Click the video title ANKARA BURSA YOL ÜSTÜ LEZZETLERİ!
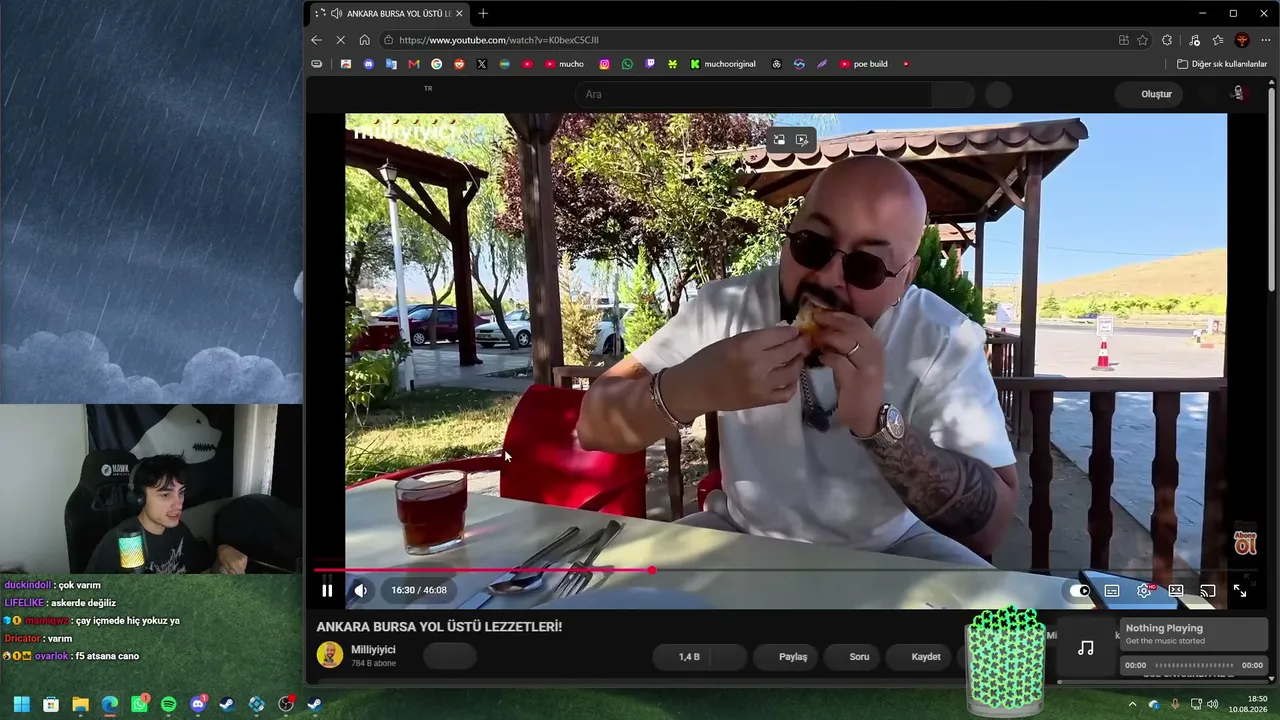The width and height of the screenshot is (1280, 720). coord(439,627)
